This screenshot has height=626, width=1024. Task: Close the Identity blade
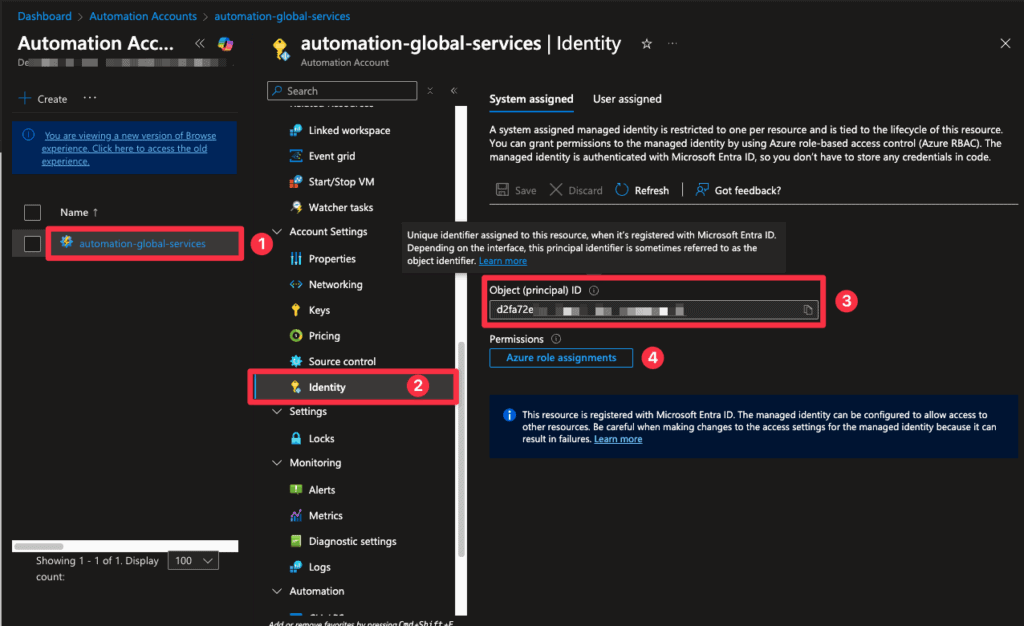pos(1005,44)
